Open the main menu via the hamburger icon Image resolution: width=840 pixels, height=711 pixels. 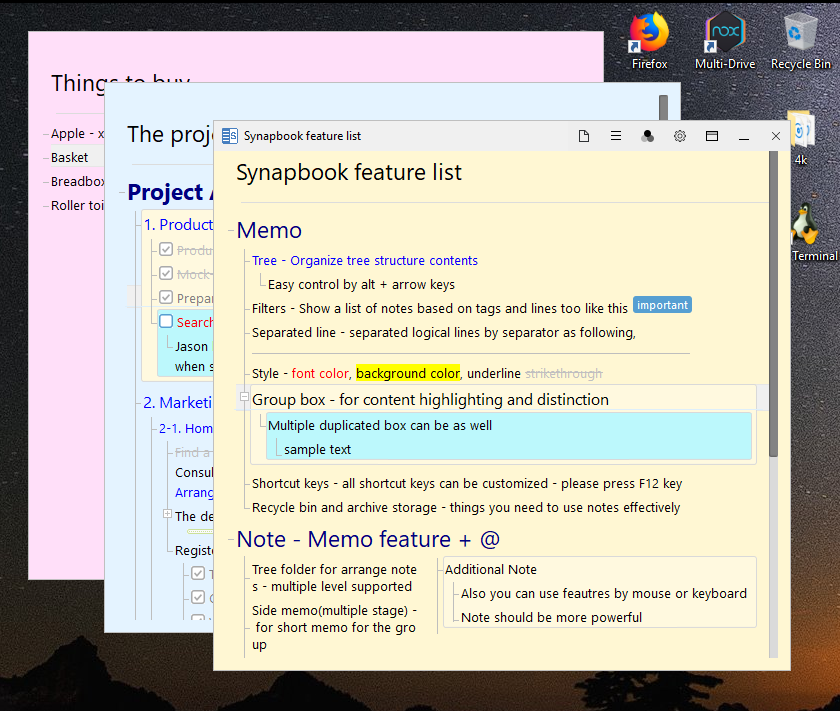click(x=616, y=136)
